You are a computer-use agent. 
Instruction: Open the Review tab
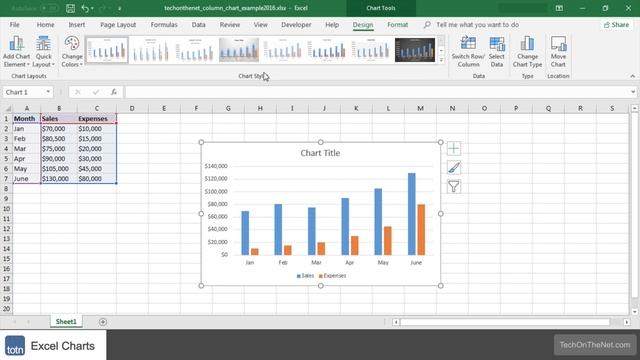click(230, 25)
